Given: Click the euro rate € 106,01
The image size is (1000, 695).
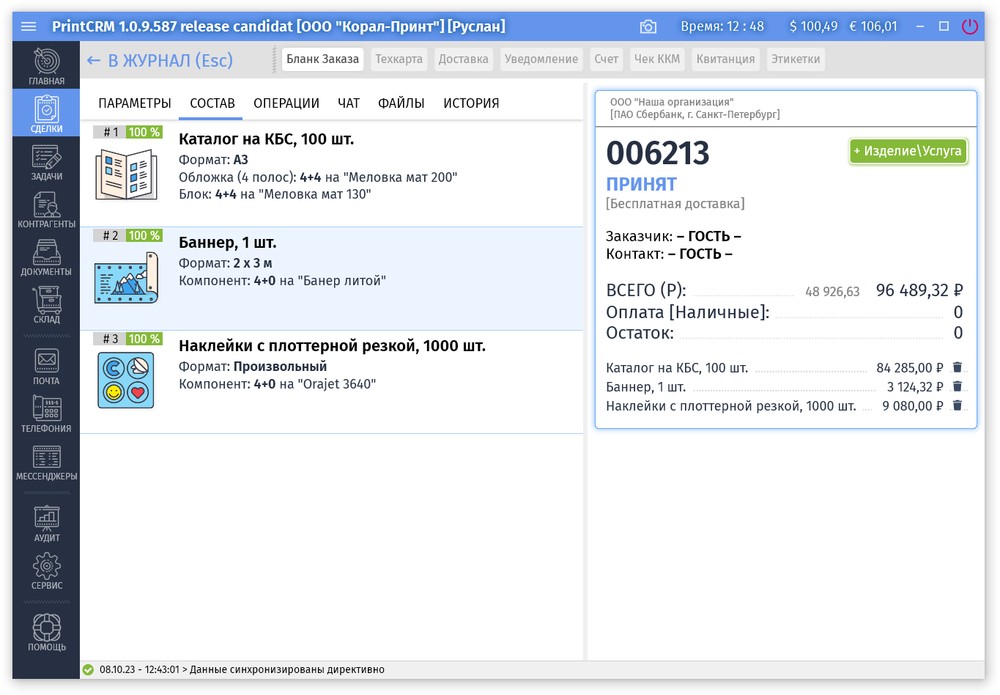Looking at the screenshot, I should [x=873, y=27].
